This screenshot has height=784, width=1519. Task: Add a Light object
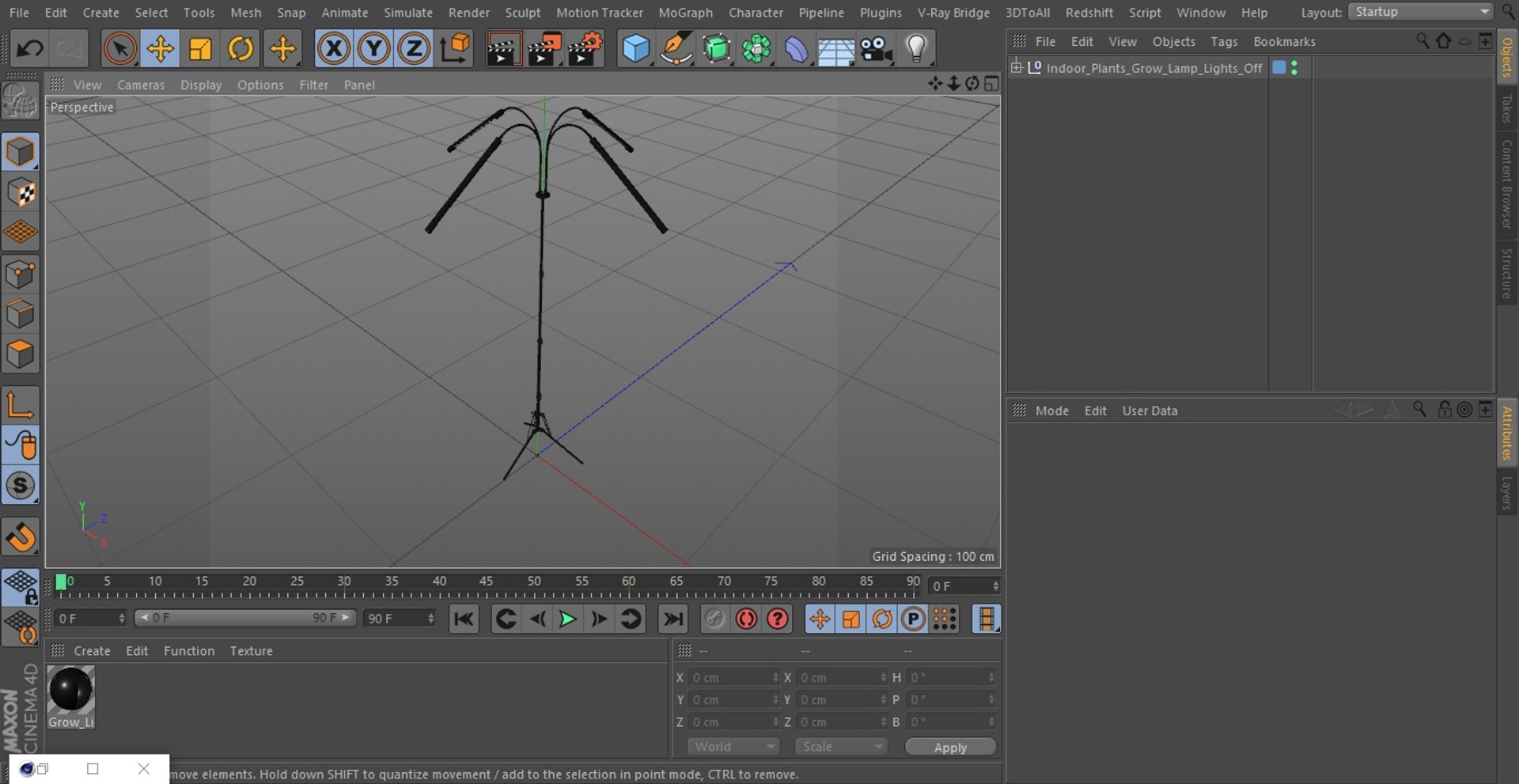pyautogui.click(x=916, y=49)
